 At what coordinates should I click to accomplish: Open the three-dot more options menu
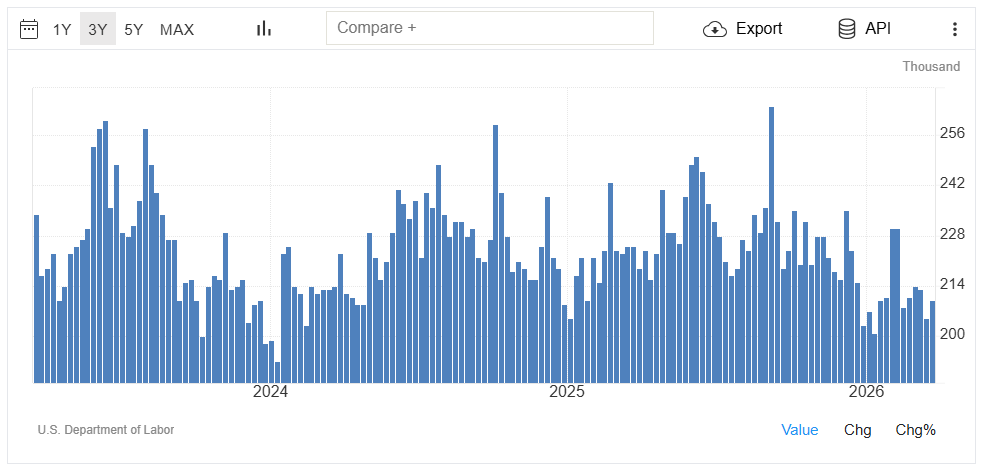point(954,29)
